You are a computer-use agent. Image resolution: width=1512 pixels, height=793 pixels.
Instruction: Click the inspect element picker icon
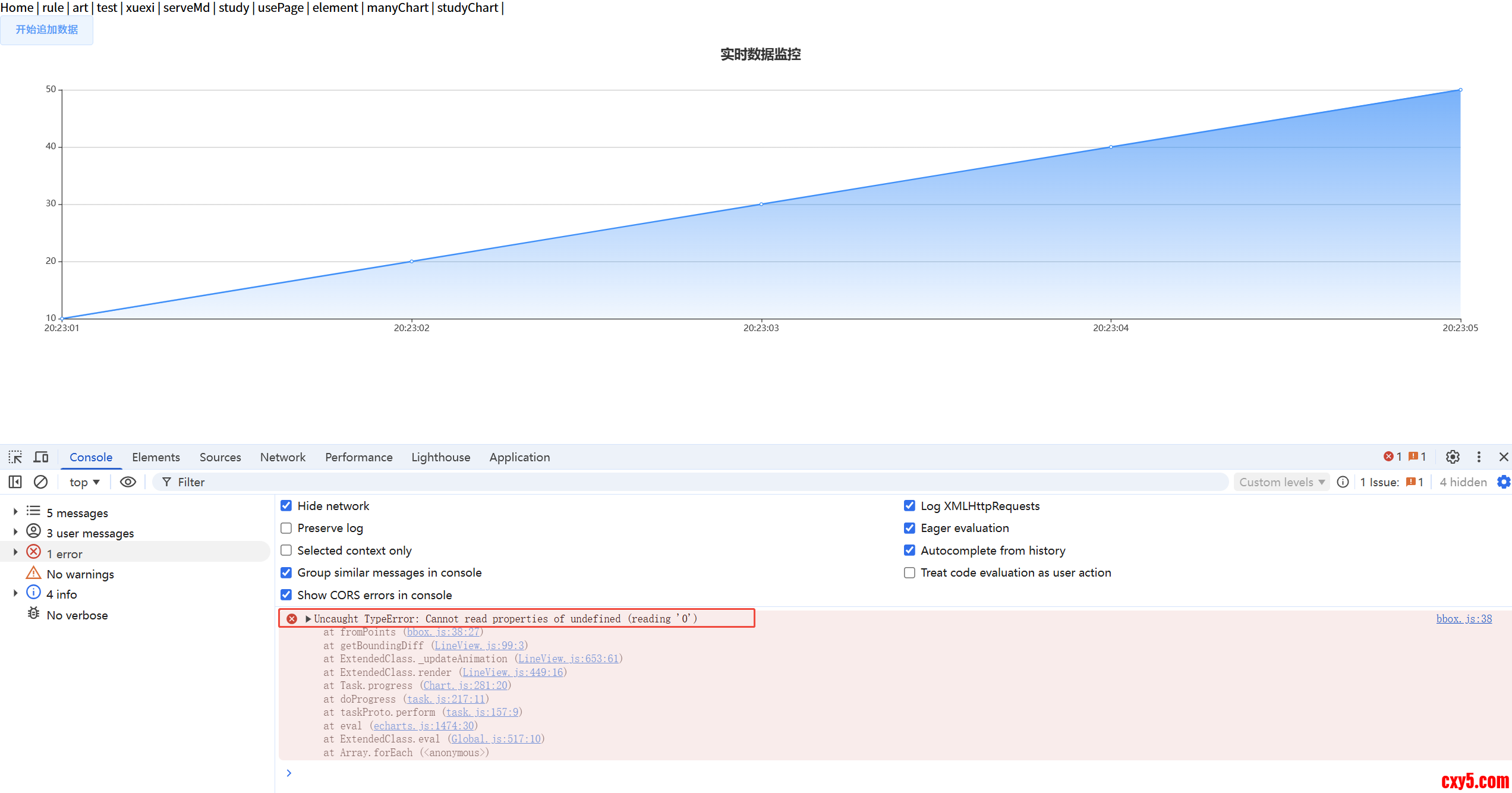tap(15, 457)
